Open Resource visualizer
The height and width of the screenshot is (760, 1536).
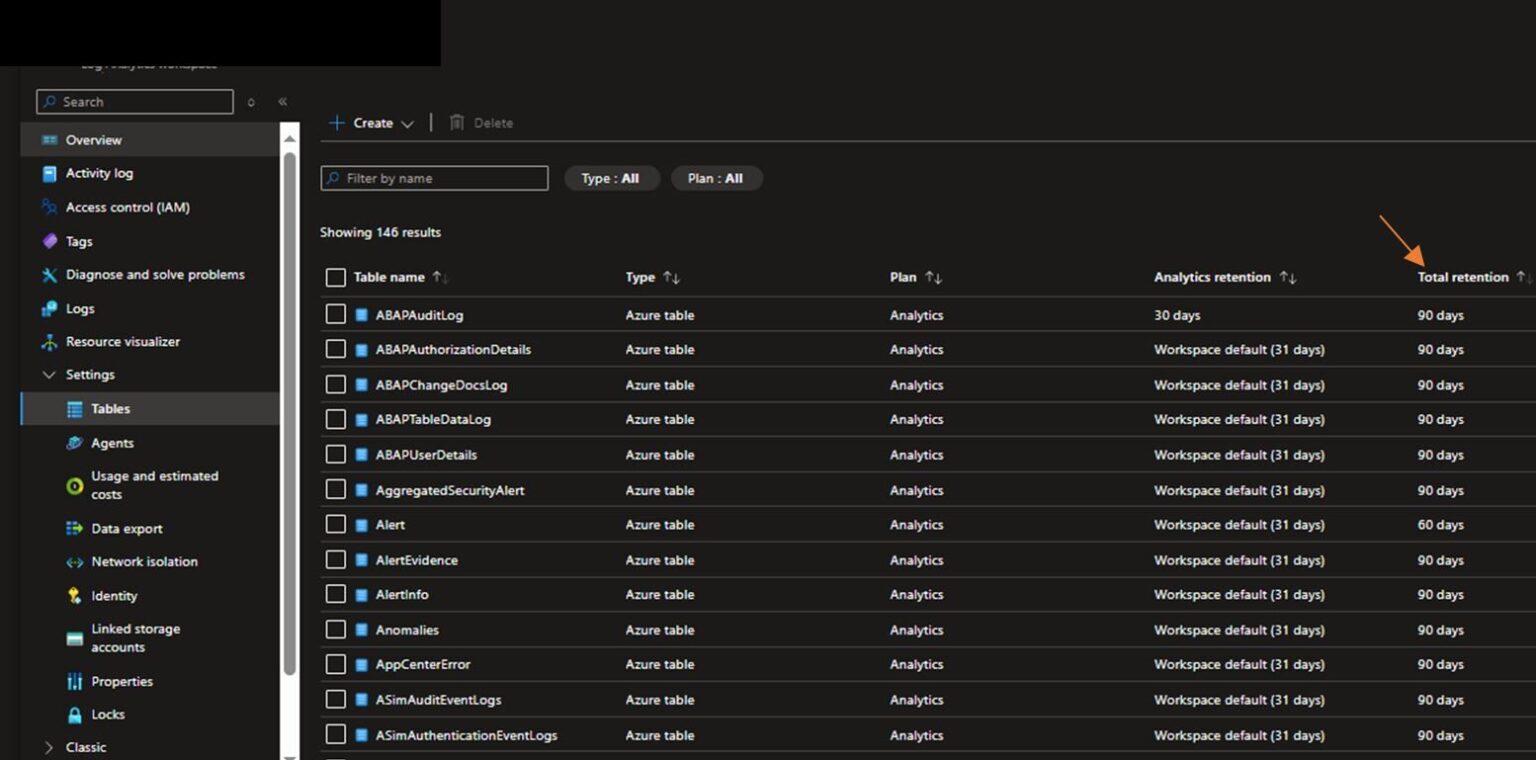[x=121, y=341]
